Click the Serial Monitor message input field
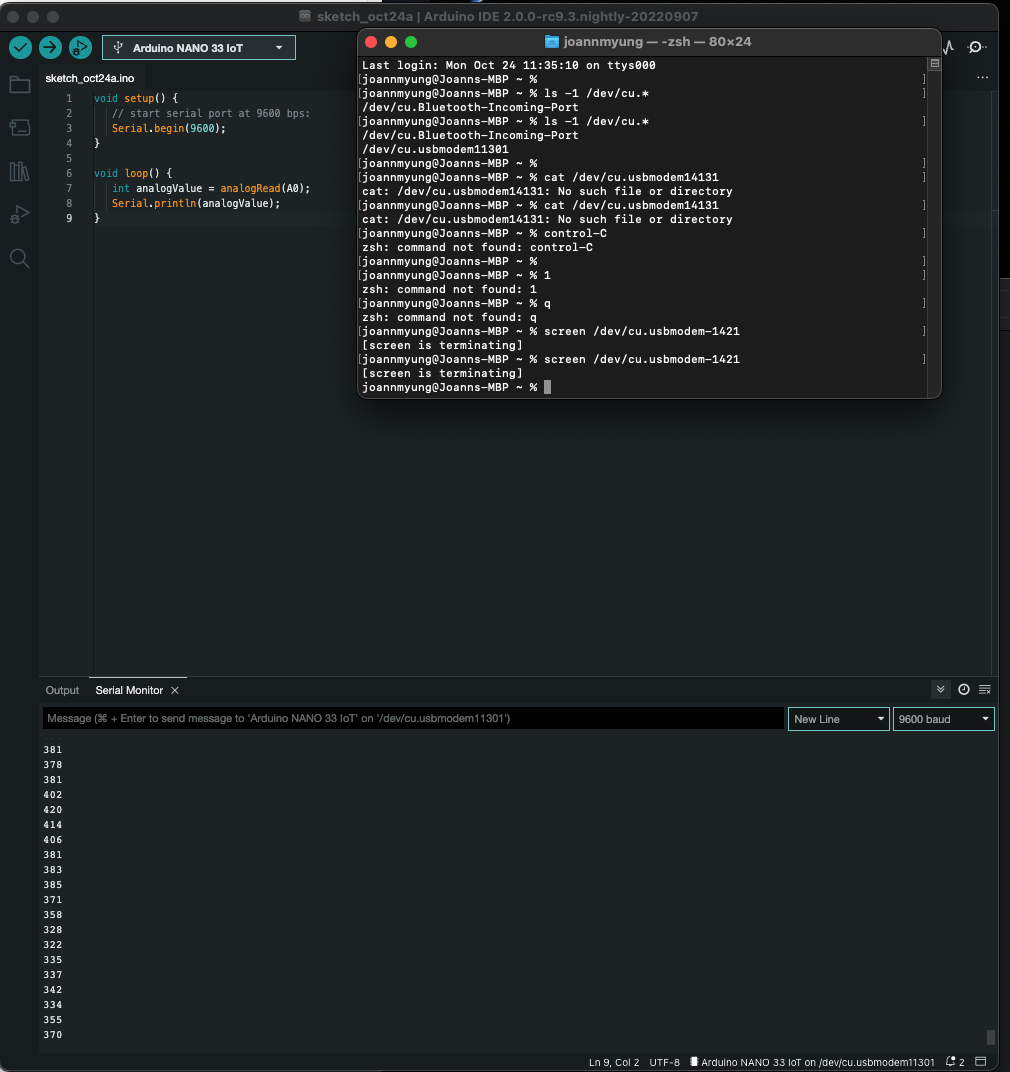Screen dimensions: 1010x1072 (x=413, y=719)
